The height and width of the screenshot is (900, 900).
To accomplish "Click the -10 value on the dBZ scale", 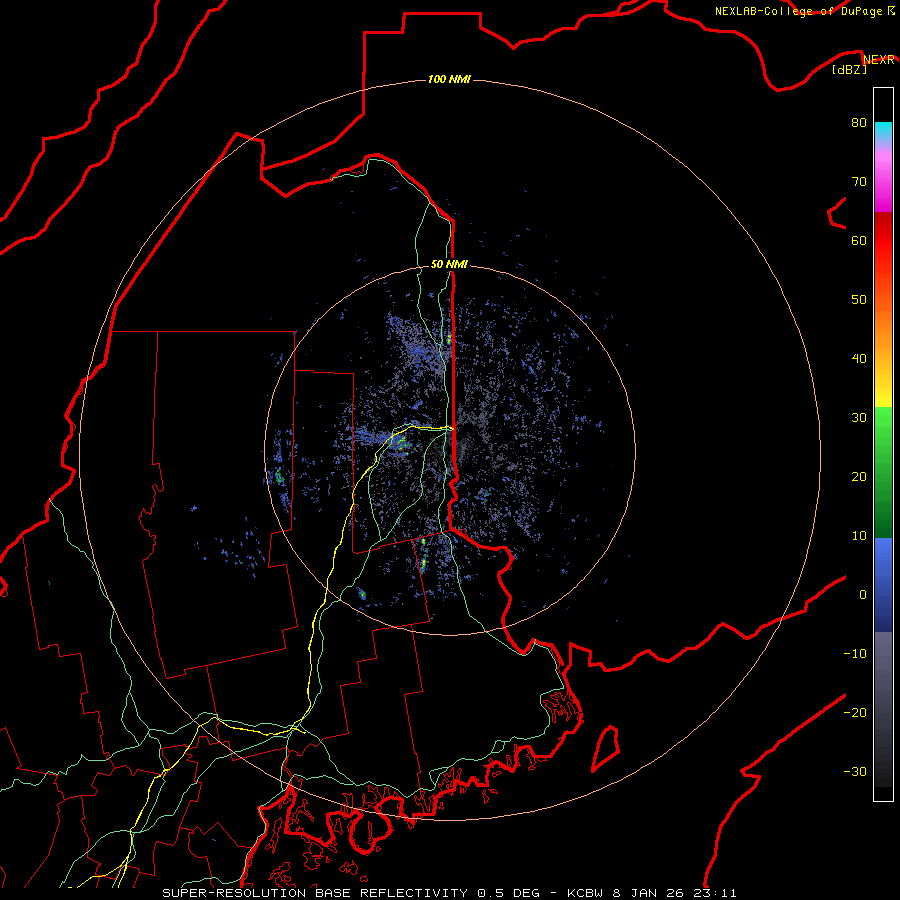I will [x=855, y=654].
